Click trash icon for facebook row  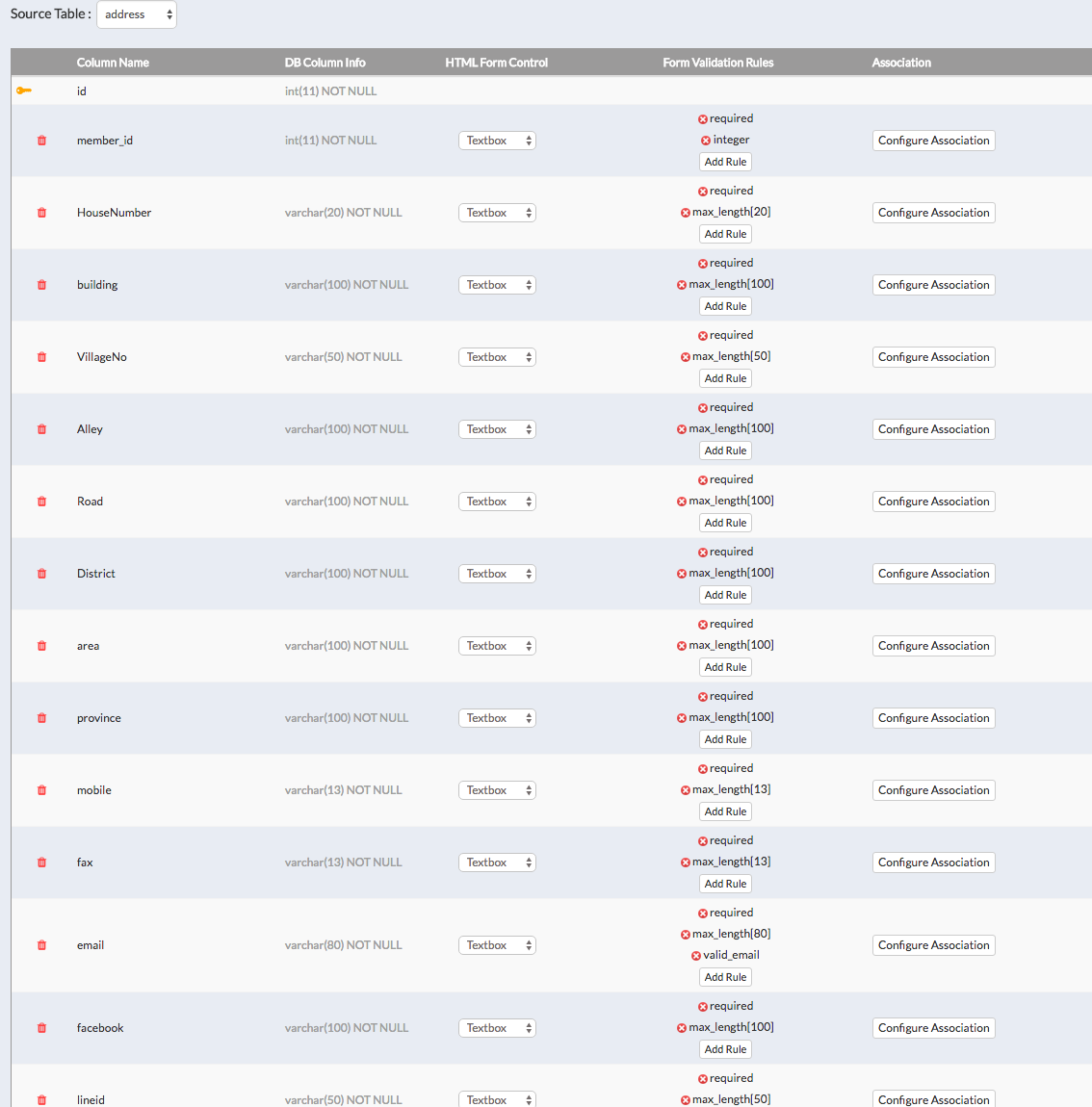41,1028
